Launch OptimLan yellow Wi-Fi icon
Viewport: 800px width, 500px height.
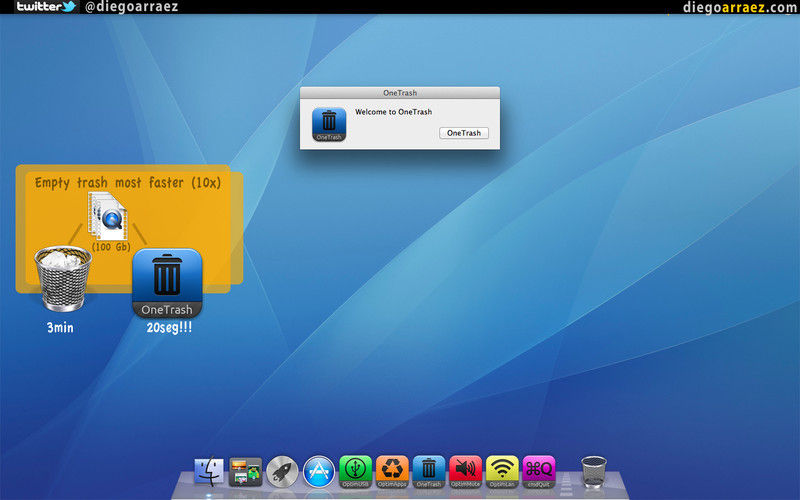pos(502,471)
